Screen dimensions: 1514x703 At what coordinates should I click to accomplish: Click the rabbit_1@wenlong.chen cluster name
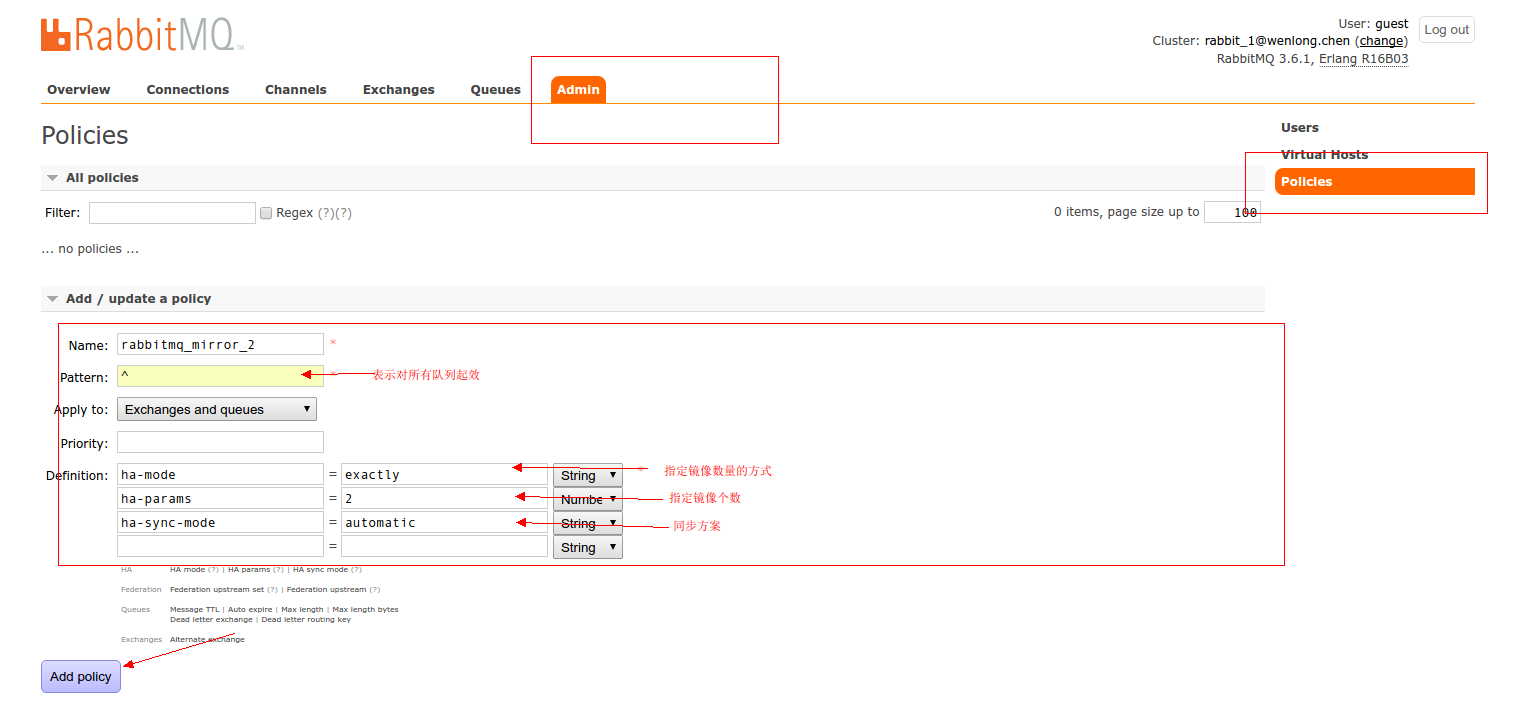point(1278,41)
